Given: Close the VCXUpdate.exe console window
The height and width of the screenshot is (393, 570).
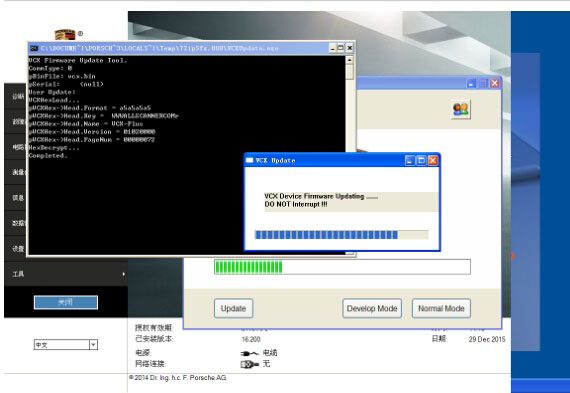Looking at the screenshot, I should tap(349, 48).
